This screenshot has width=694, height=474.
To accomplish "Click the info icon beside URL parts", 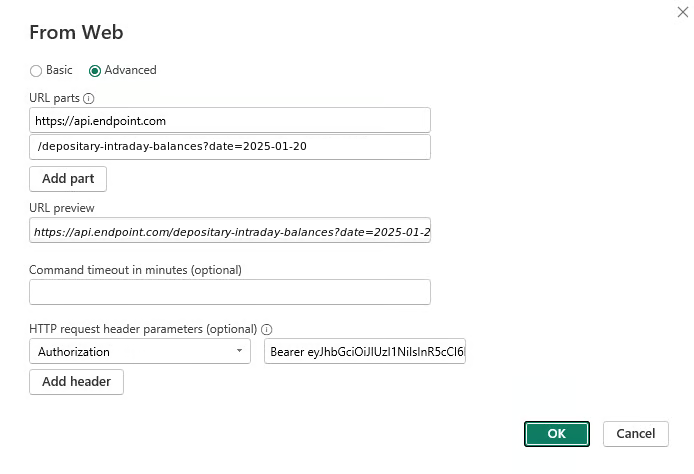I will (x=89, y=99).
